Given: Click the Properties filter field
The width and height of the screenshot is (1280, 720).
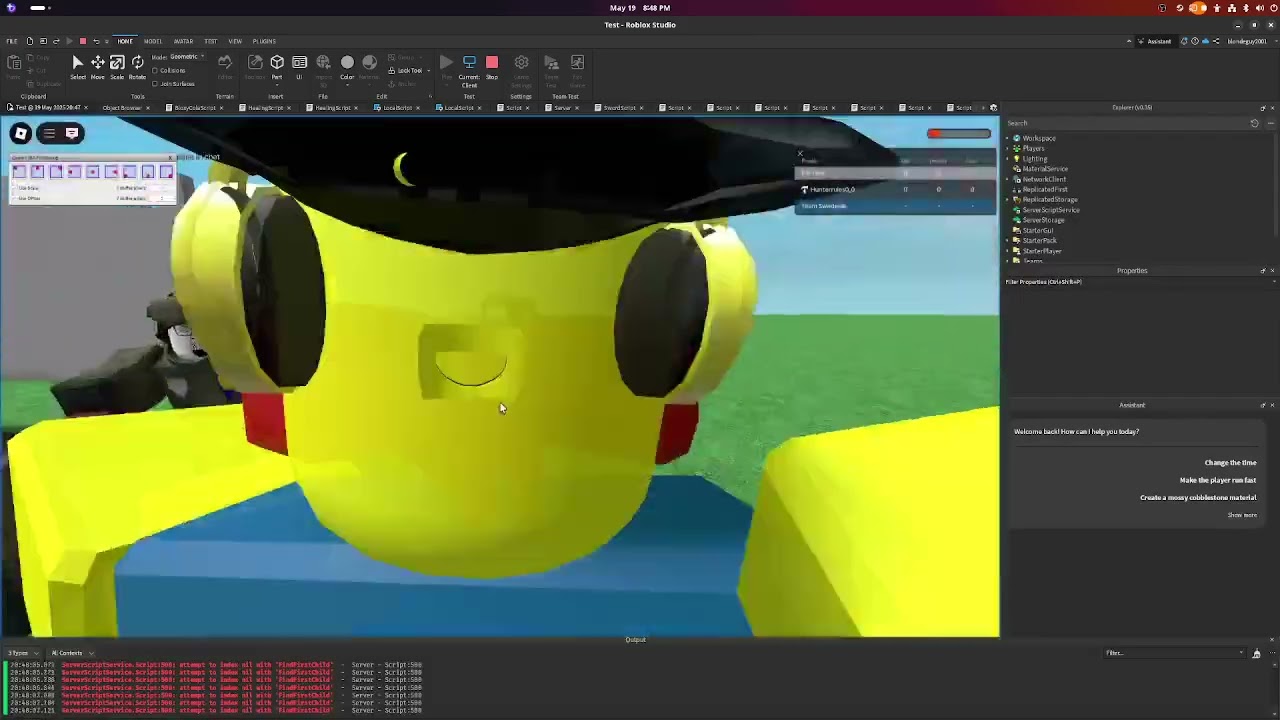Looking at the screenshot, I should pyautogui.click(x=1138, y=282).
